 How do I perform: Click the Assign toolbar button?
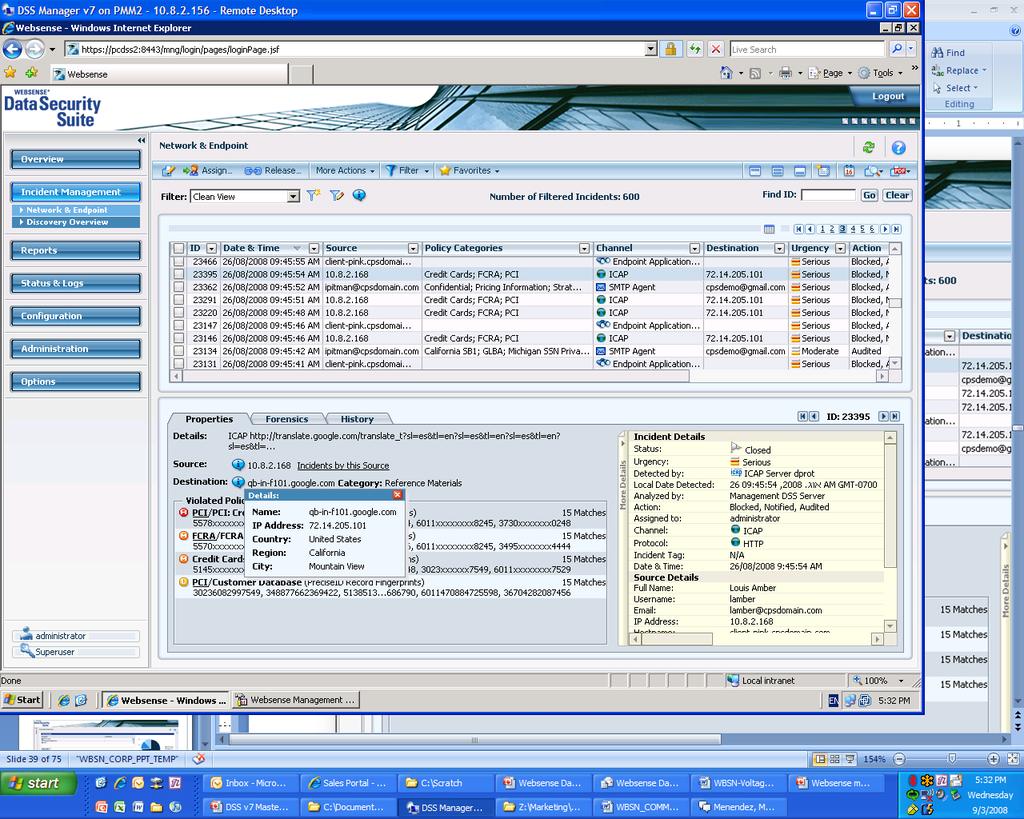(207, 170)
